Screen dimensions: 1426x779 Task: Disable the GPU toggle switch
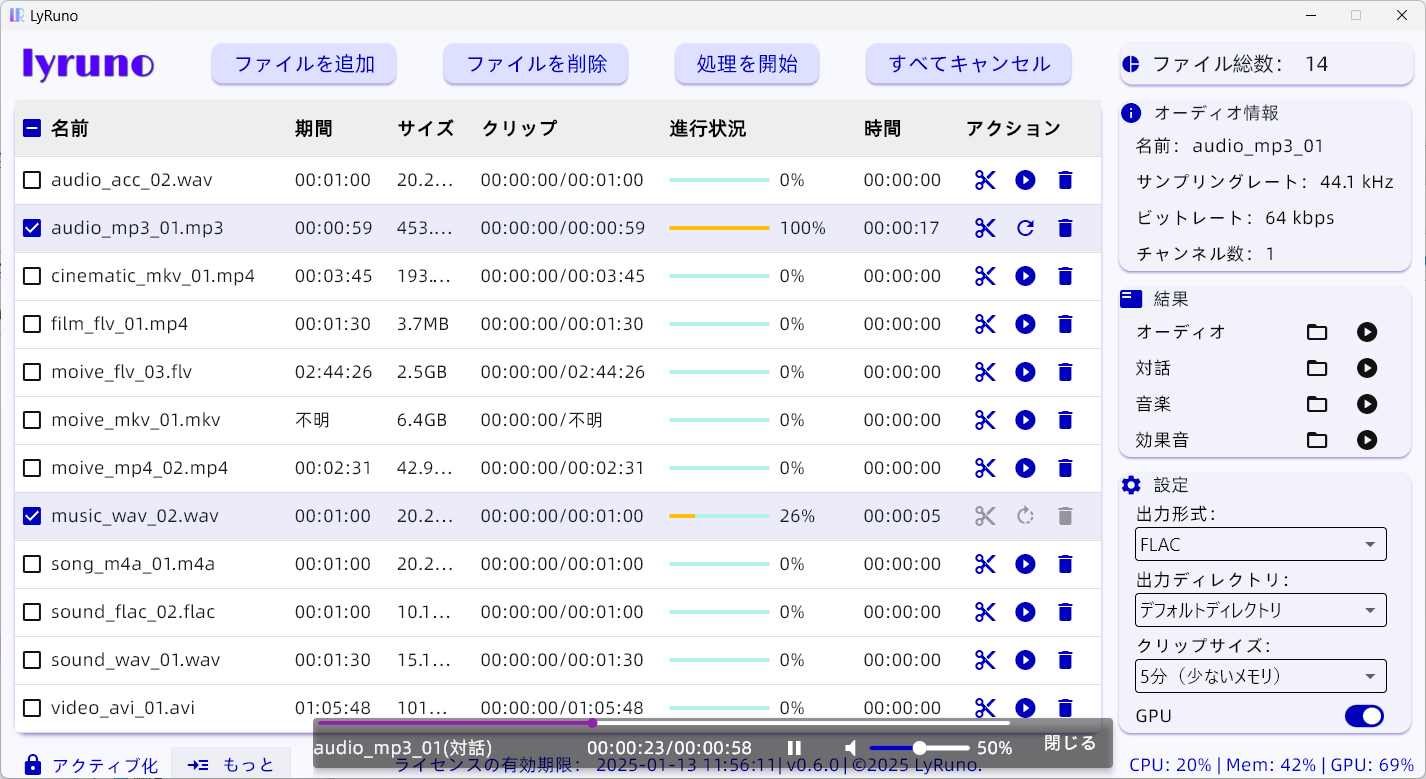1363,716
